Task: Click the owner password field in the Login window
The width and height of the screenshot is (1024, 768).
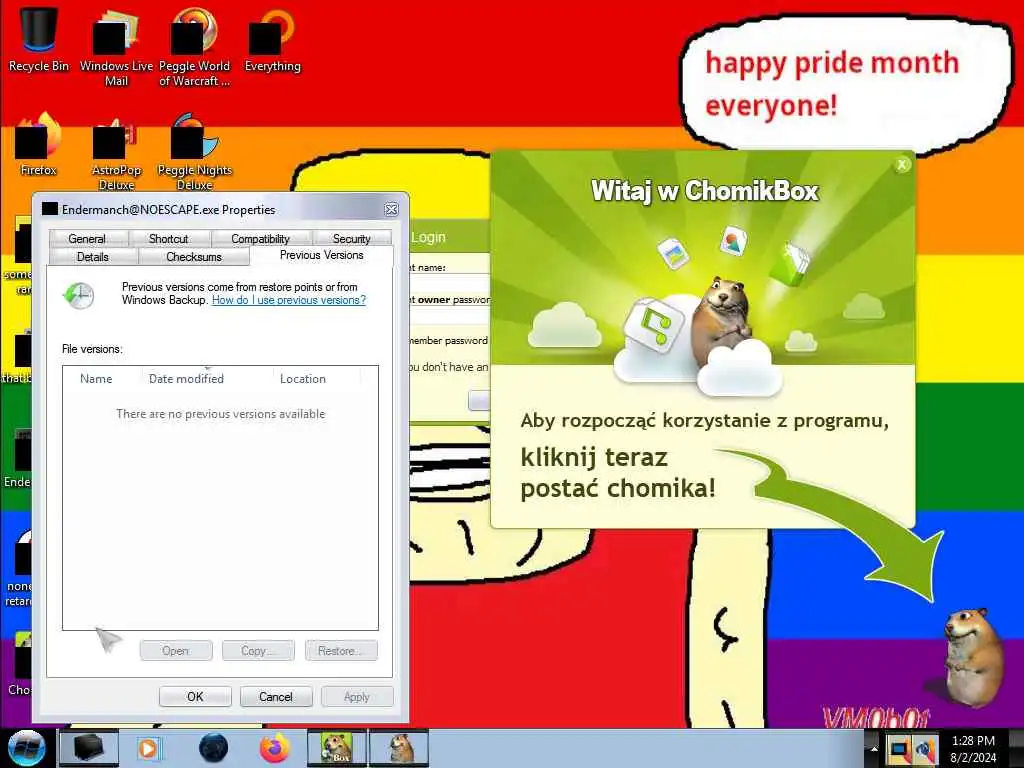Action: tap(451, 316)
